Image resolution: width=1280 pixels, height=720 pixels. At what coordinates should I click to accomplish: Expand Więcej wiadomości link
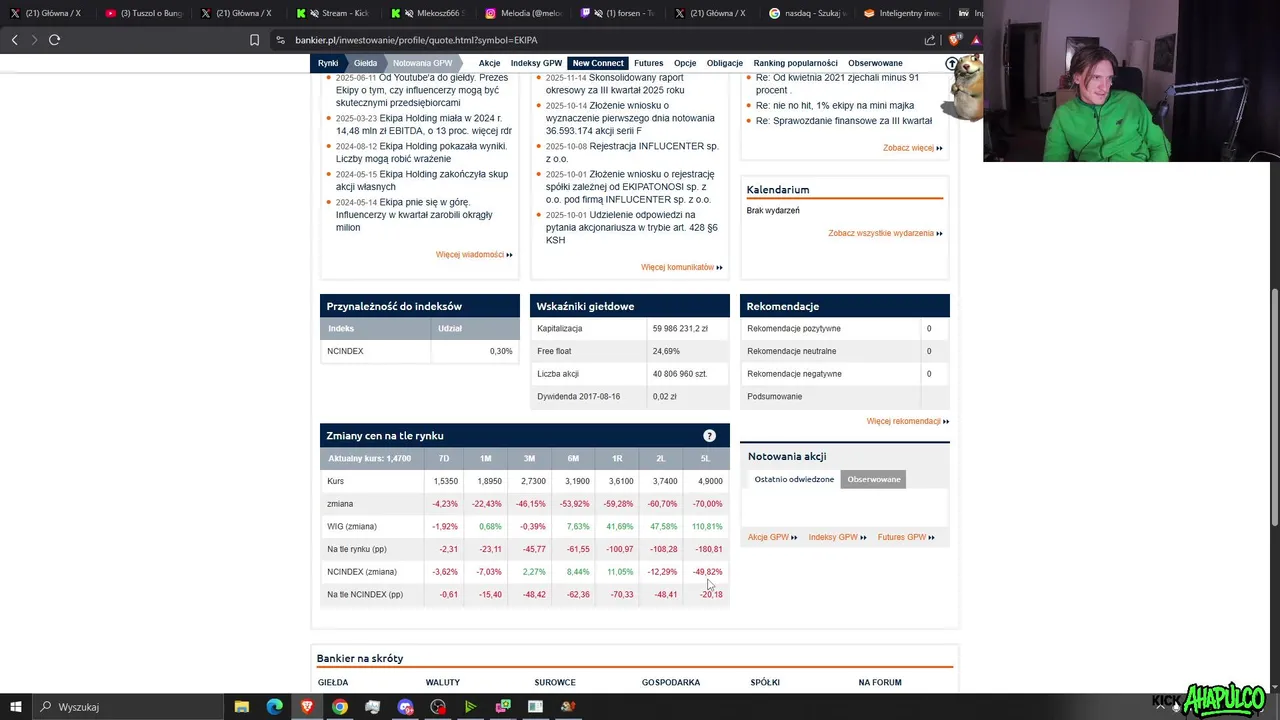pos(474,255)
